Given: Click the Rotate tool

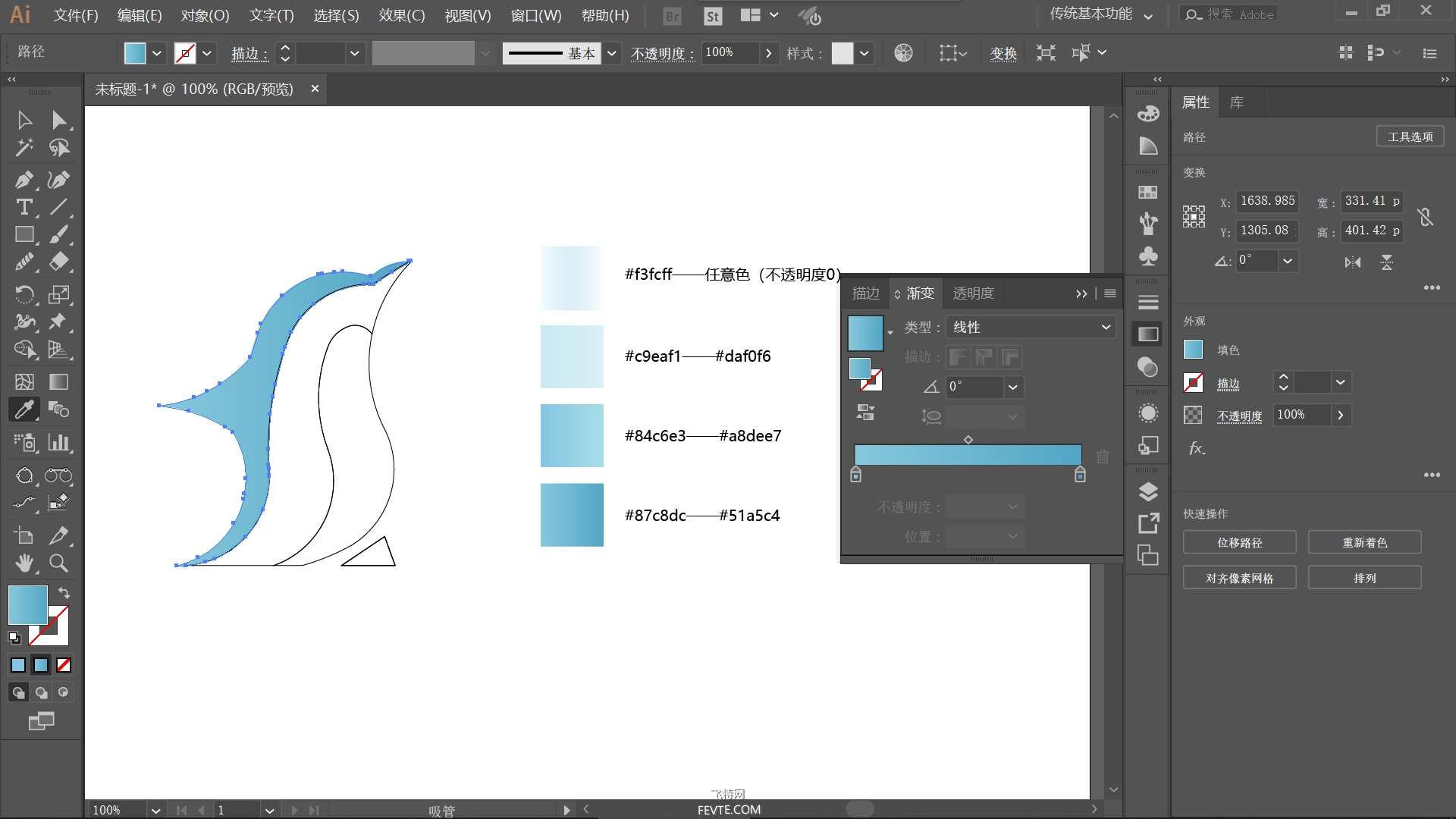Looking at the screenshot, I should 24,294.
